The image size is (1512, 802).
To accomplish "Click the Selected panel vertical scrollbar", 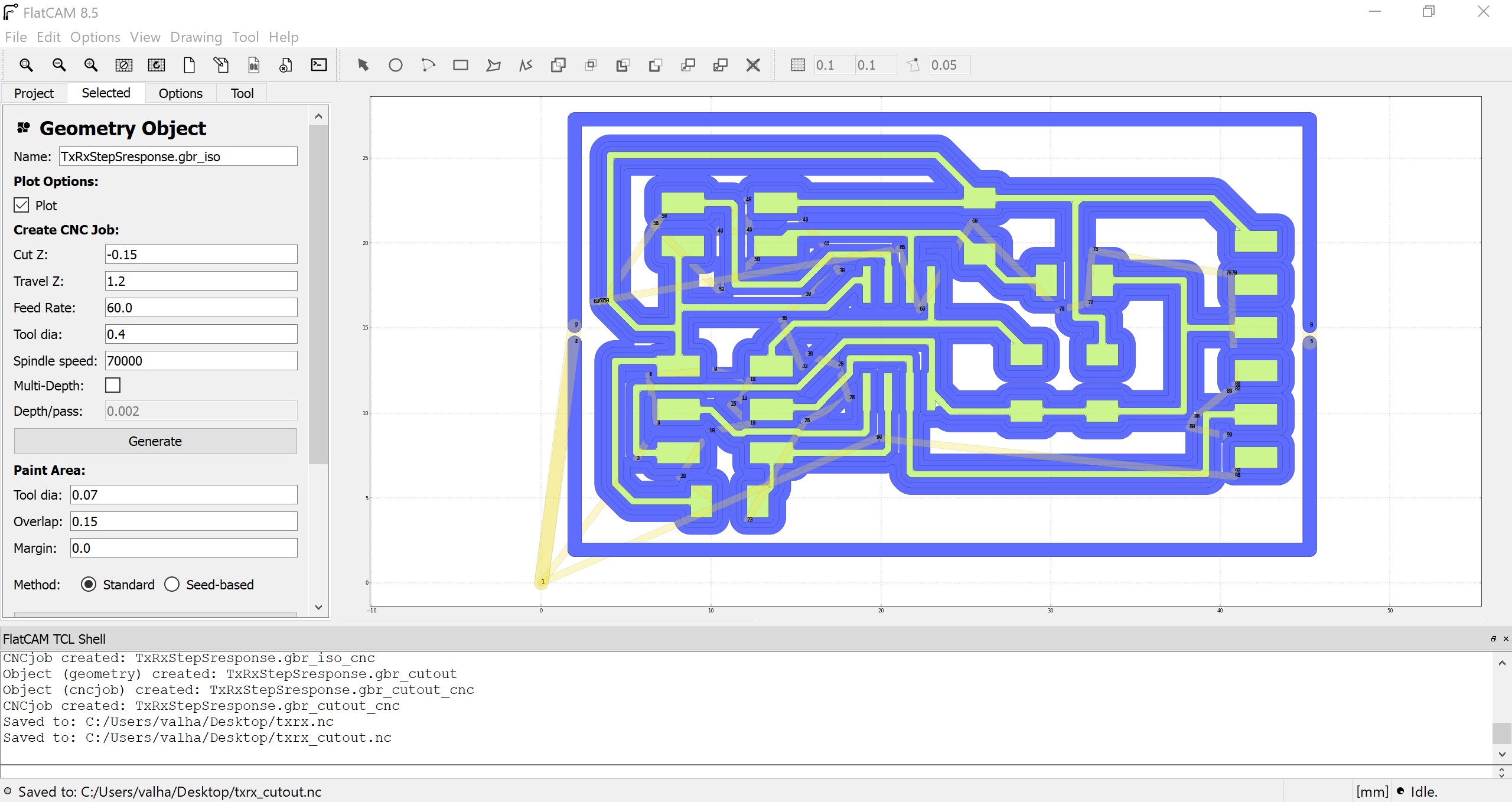I will click(318, 295).
